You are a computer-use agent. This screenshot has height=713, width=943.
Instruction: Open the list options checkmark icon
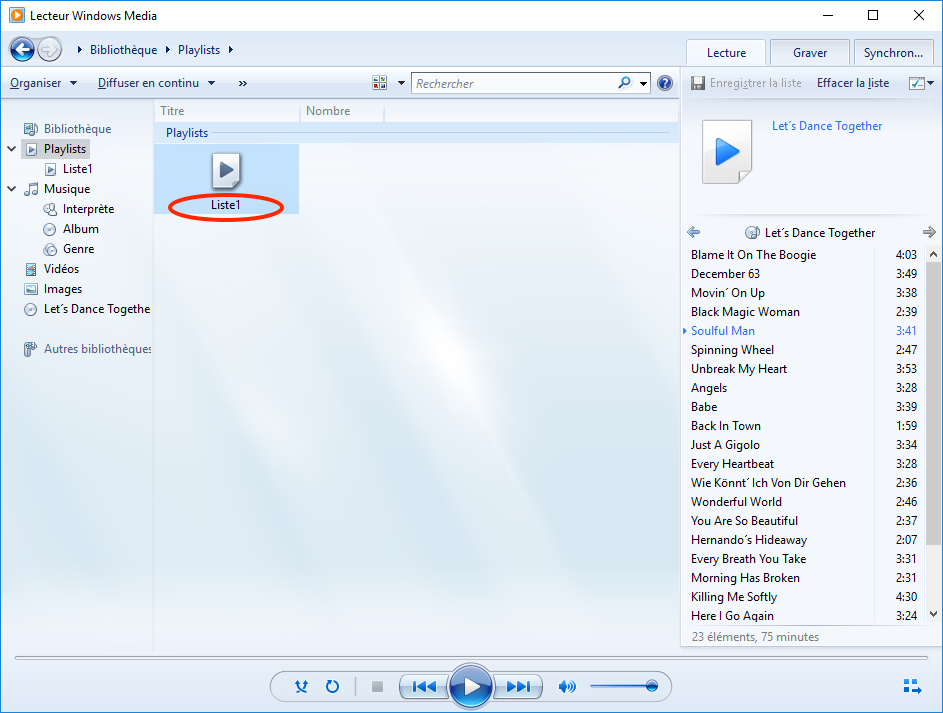[917, 83]
